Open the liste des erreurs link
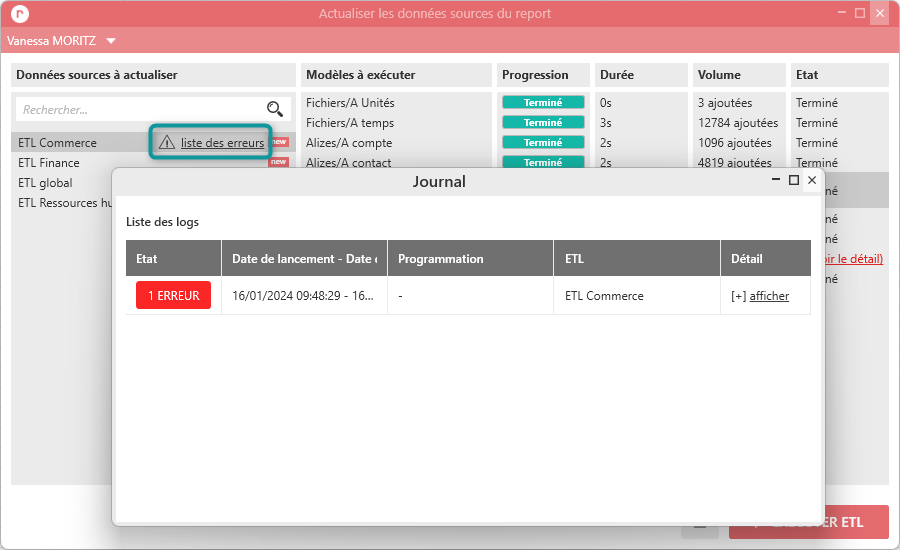 coord(222,143)
